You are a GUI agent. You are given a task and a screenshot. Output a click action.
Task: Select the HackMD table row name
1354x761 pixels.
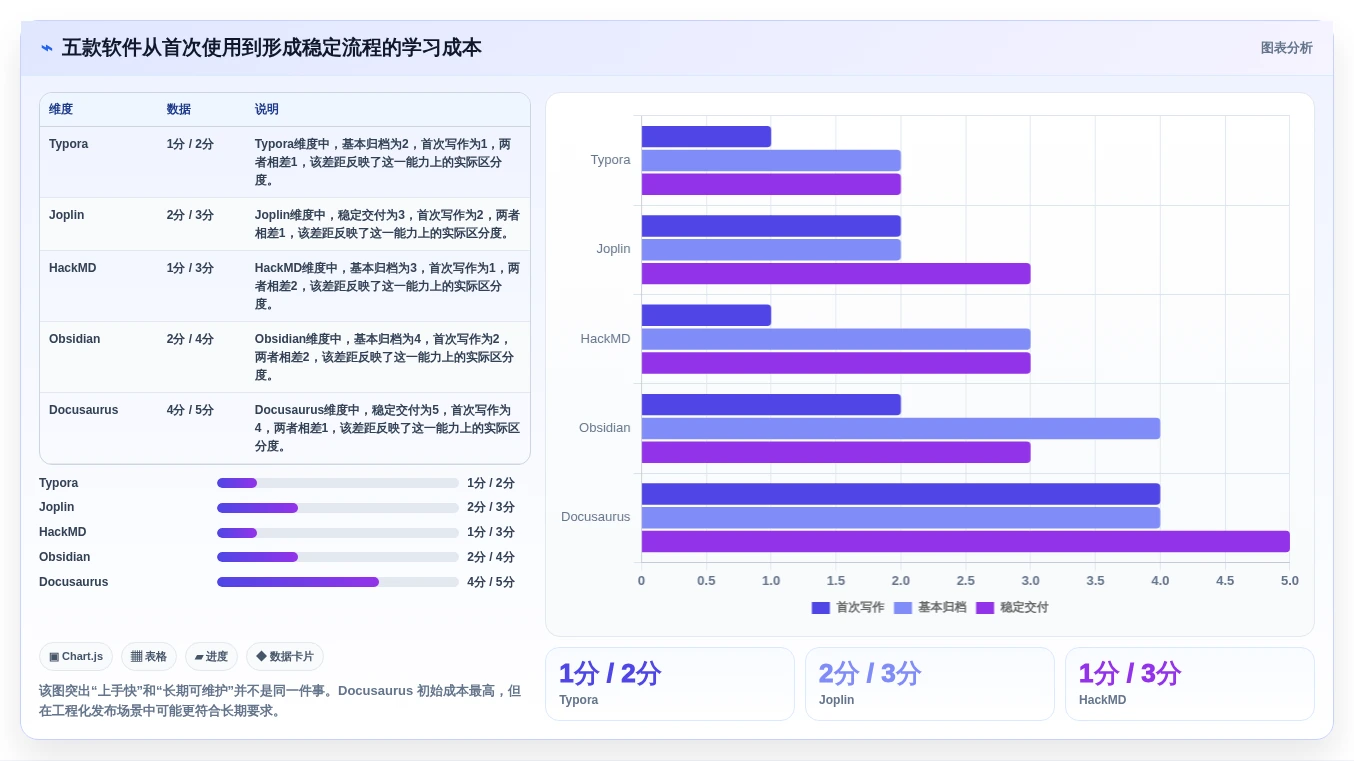click(x=73, y=268)
